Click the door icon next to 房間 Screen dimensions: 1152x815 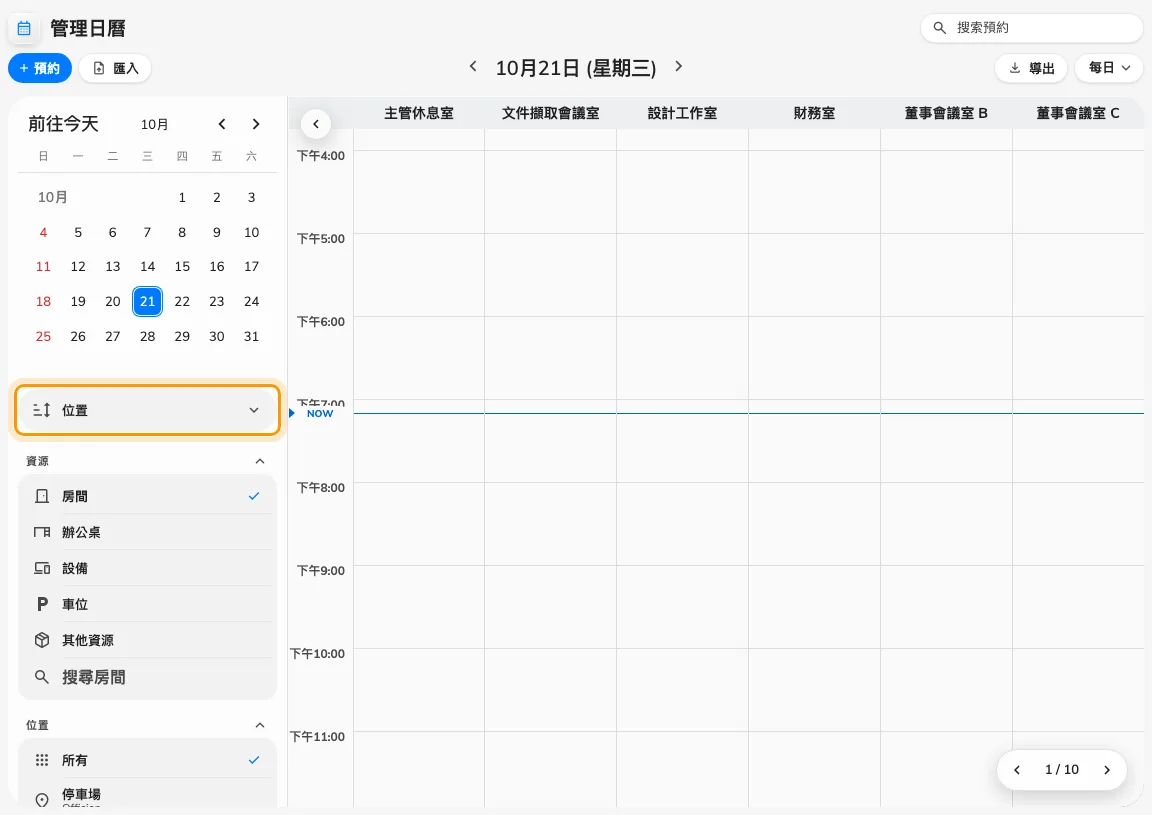pyautogui.click(x=42, y=496)
